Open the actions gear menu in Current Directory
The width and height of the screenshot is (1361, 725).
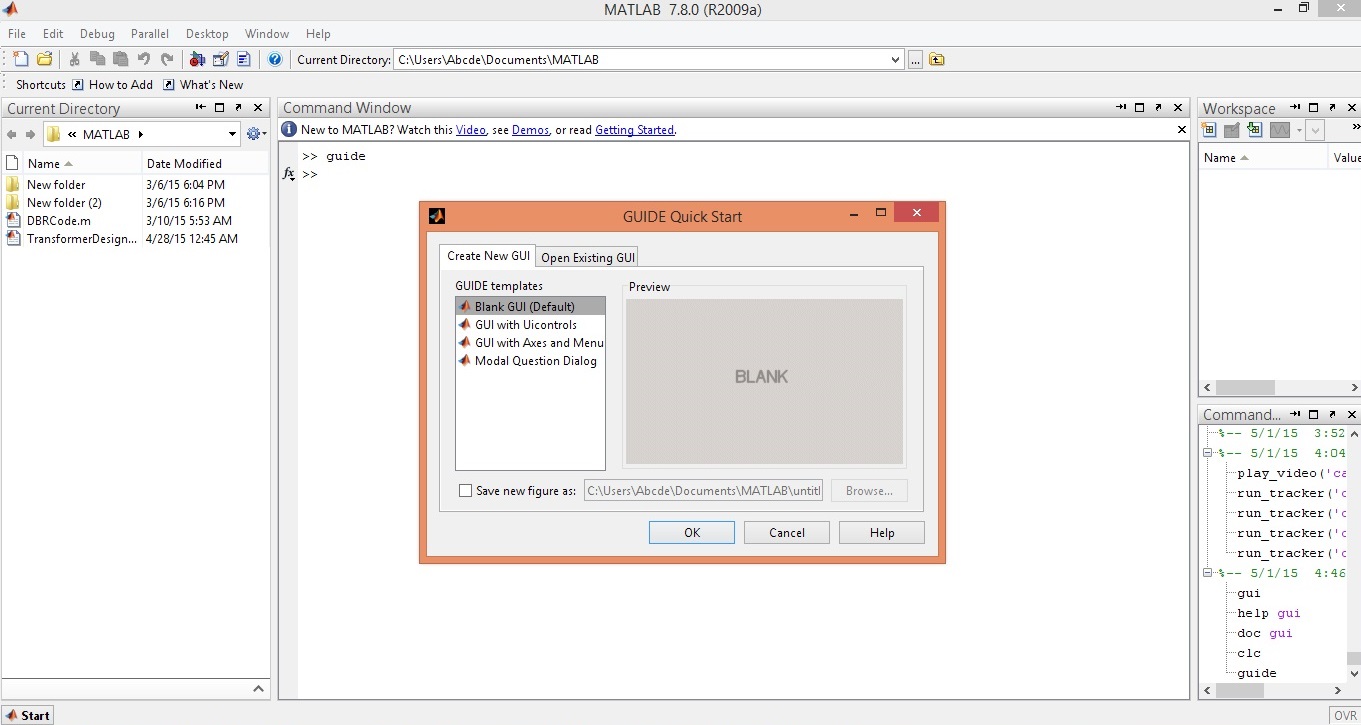coord(253,133)
